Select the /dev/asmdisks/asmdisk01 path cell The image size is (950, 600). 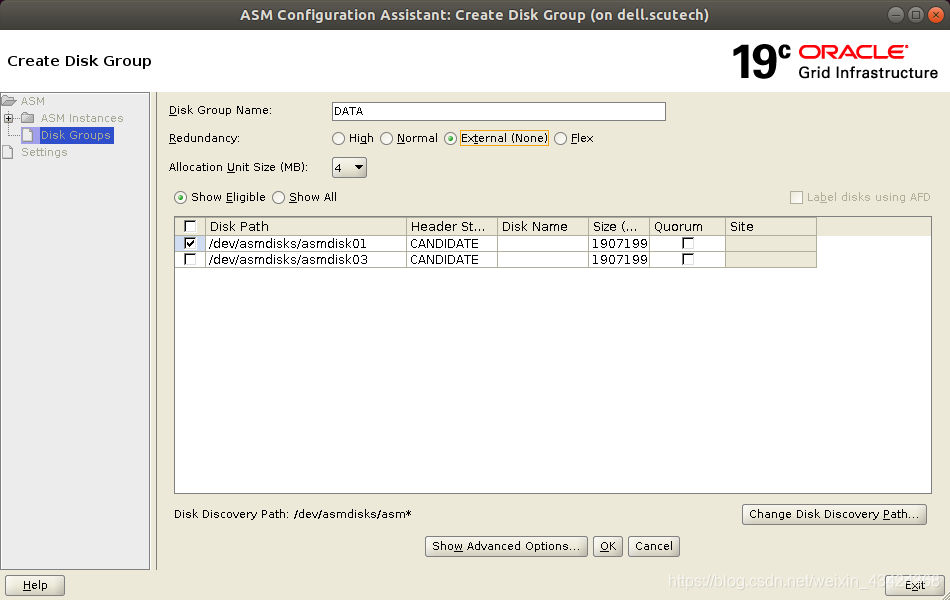point(306,244)
